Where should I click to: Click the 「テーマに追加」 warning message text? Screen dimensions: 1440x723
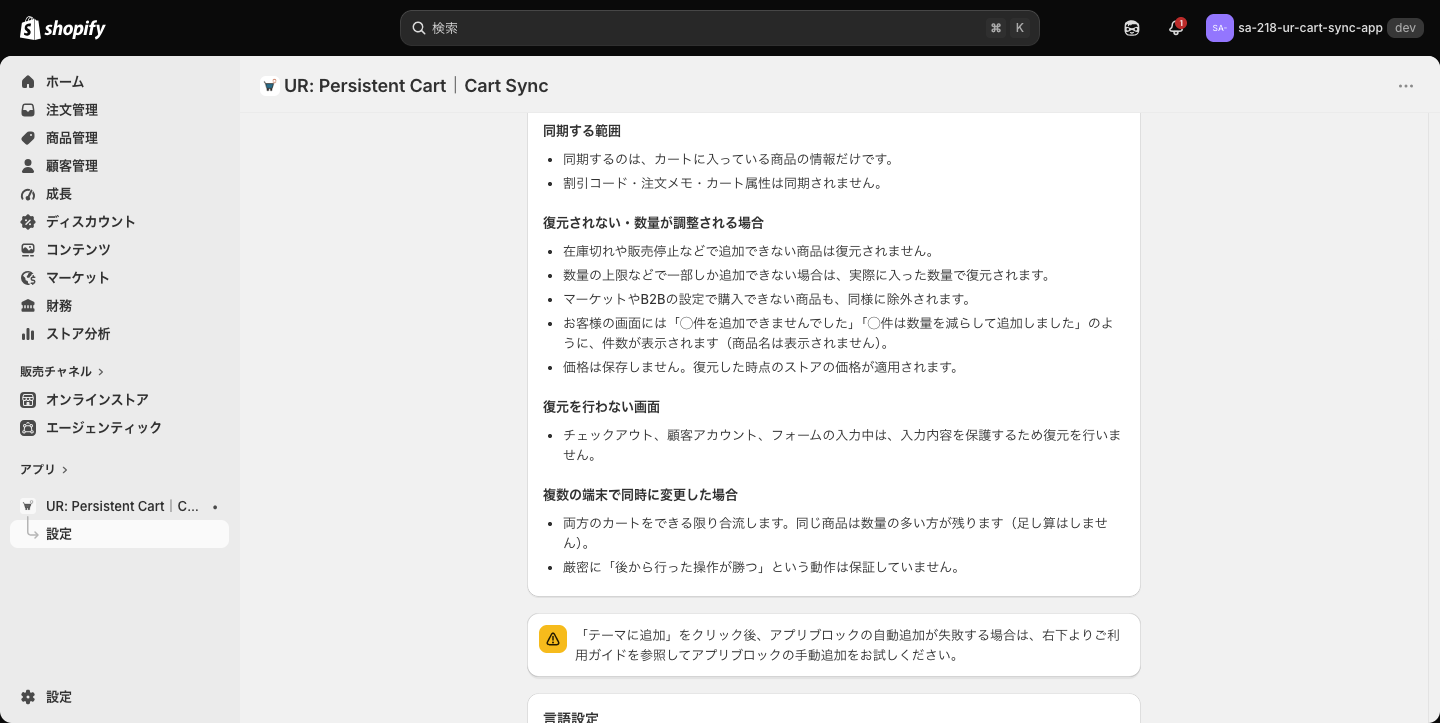coord(849,645)
